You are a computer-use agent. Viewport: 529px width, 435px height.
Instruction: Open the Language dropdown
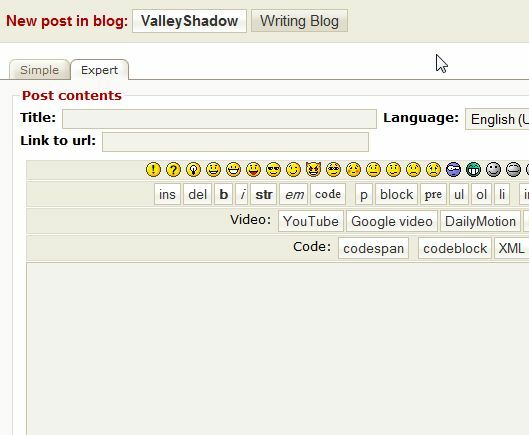pos(497,119)
